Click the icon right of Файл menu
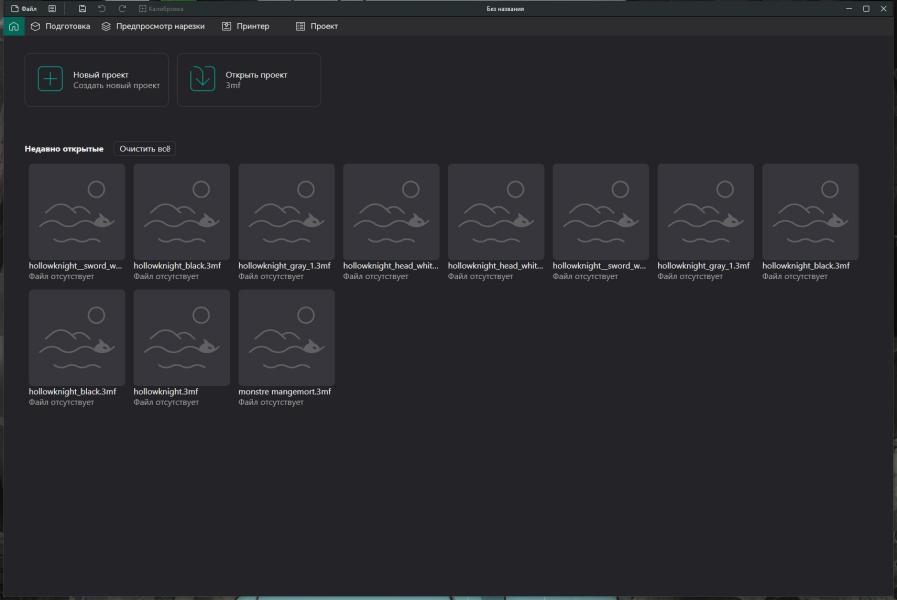897x600 pixels. click(x=52, y=8)
